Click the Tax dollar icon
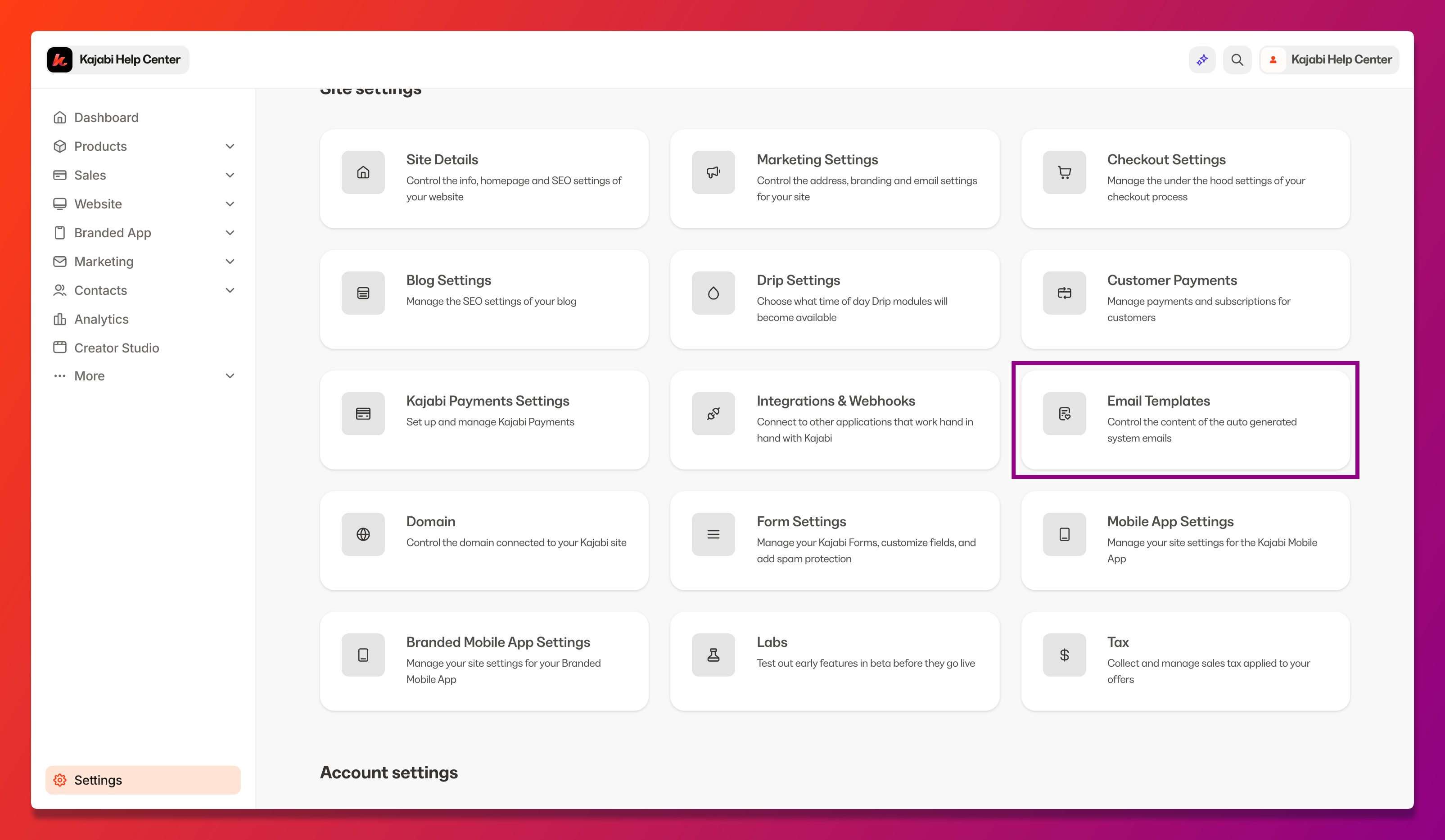The width and height of the screenshot is (1445, 840). coord(1064,655)
